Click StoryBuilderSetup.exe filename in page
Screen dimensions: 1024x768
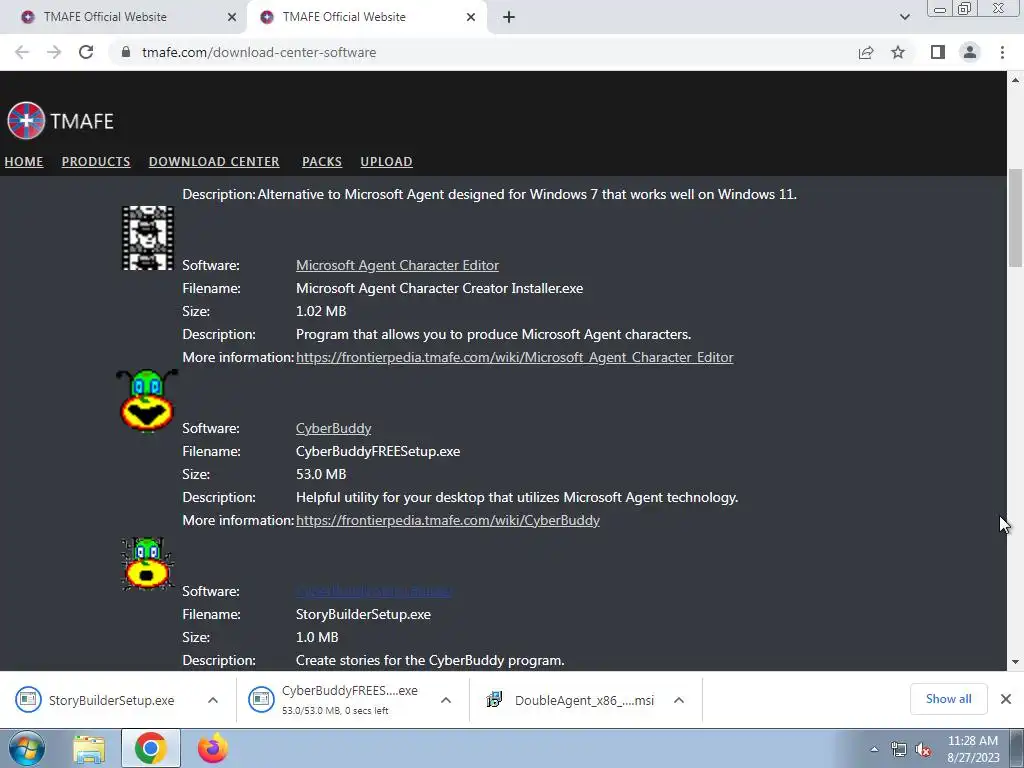tap(363, 615)
